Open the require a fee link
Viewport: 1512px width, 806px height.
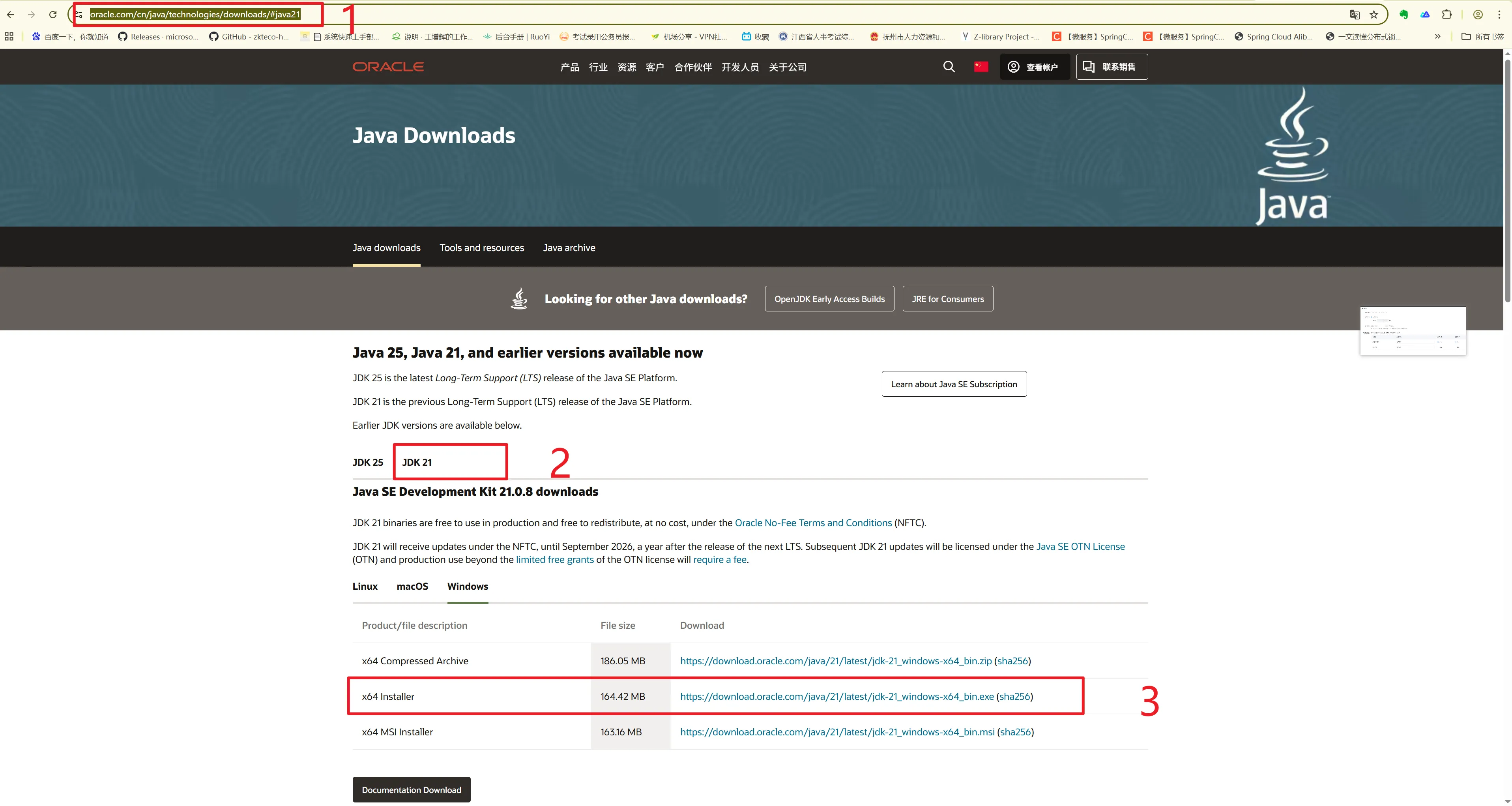point(720,559)
